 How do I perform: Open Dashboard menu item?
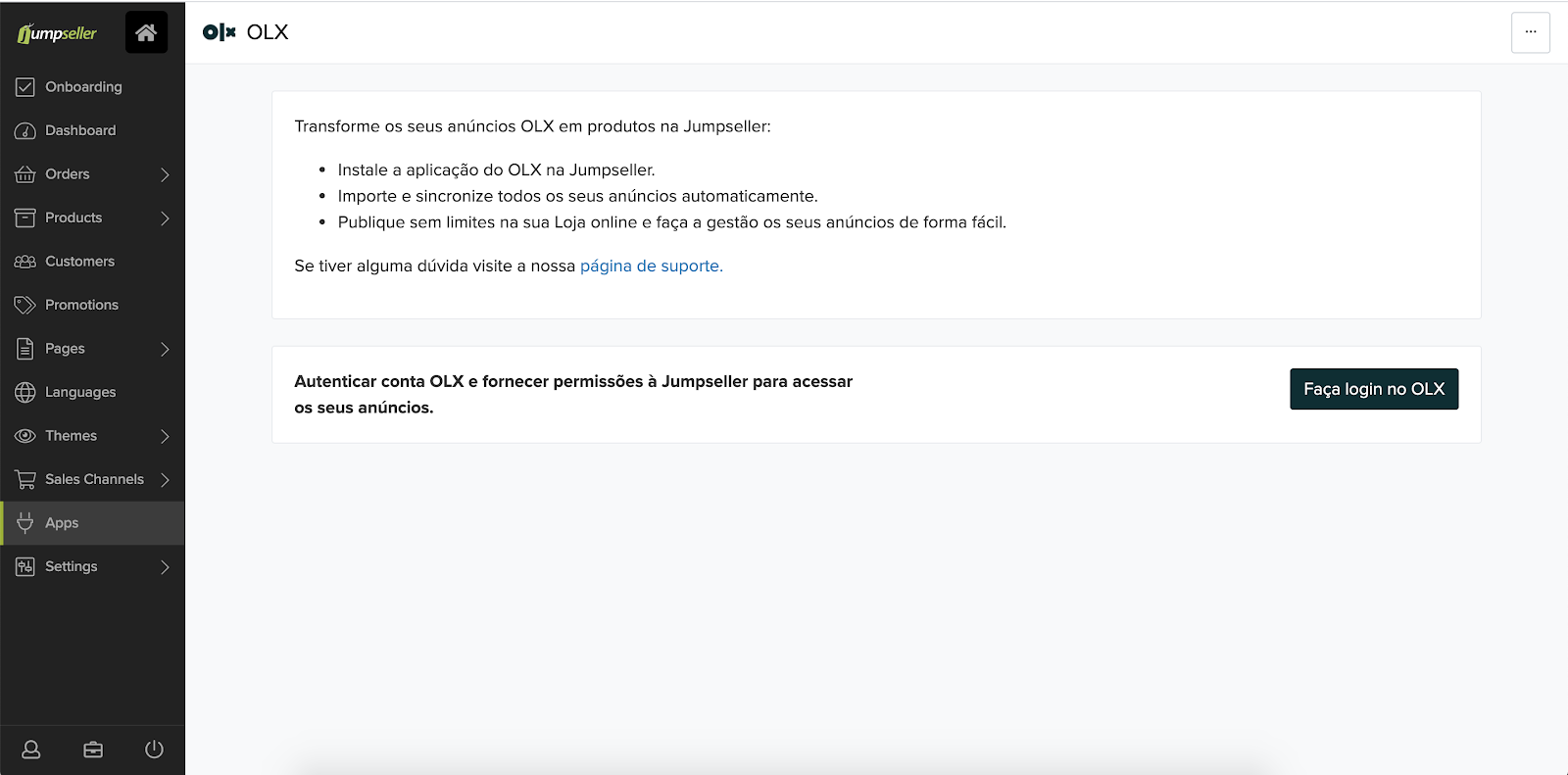point(92,130)
